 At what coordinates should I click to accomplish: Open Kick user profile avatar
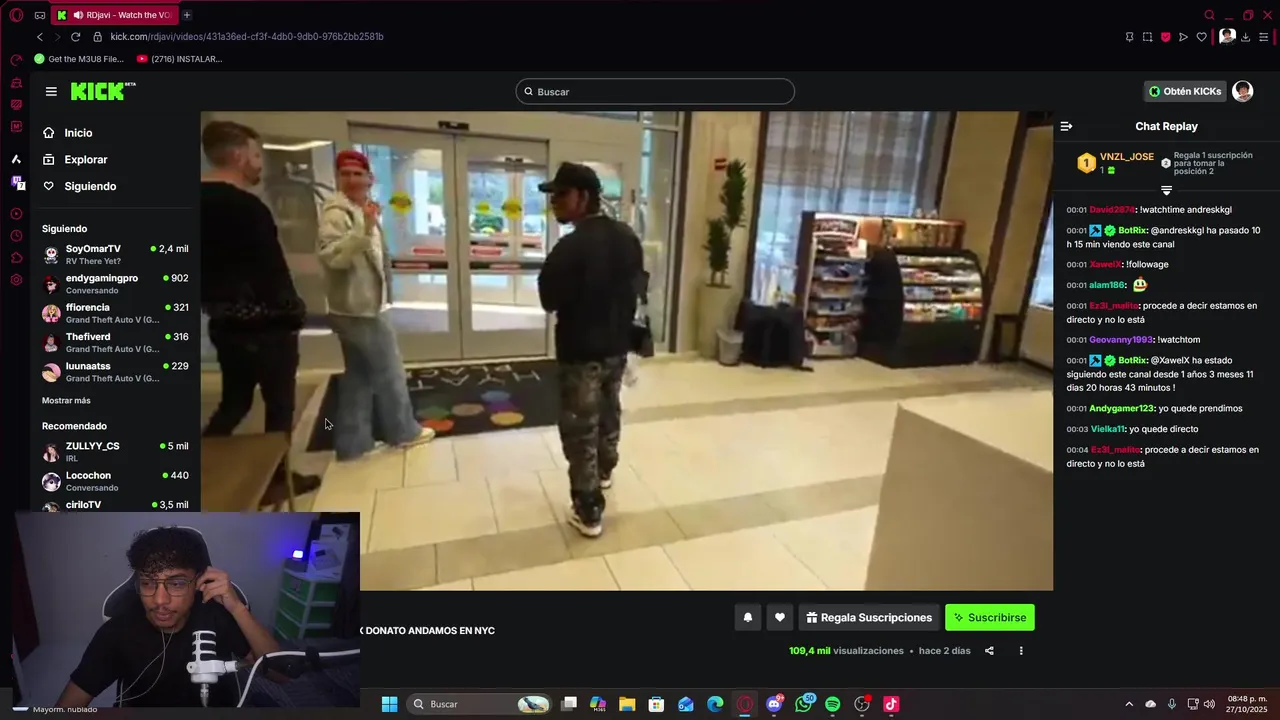[x=1243, y=91]
